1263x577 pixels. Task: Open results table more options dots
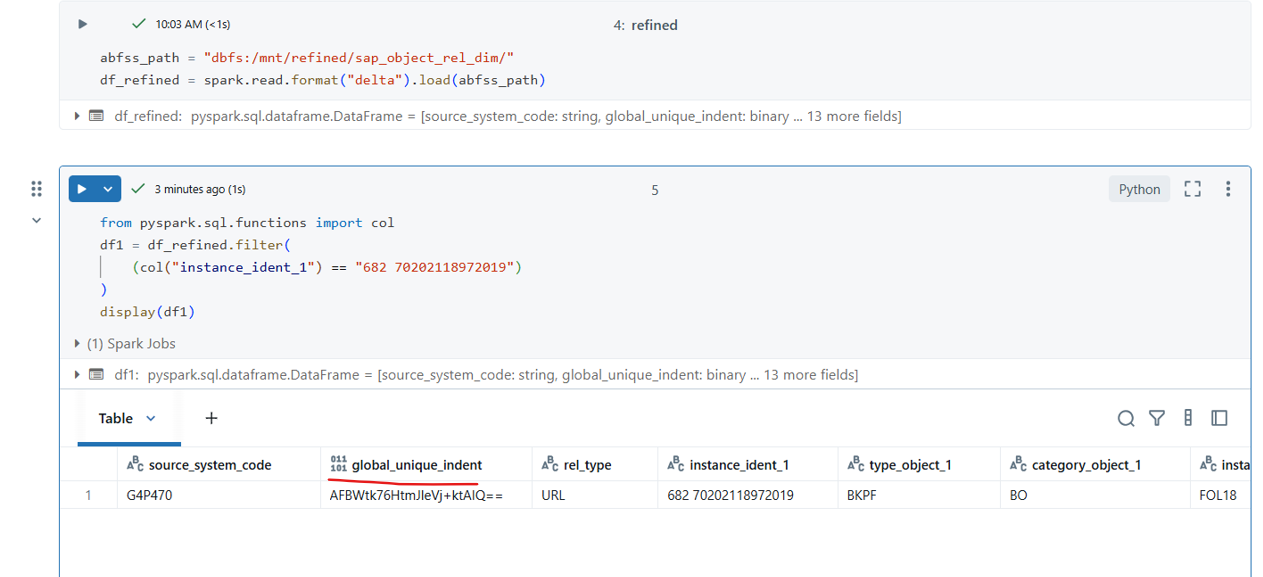1188,418
